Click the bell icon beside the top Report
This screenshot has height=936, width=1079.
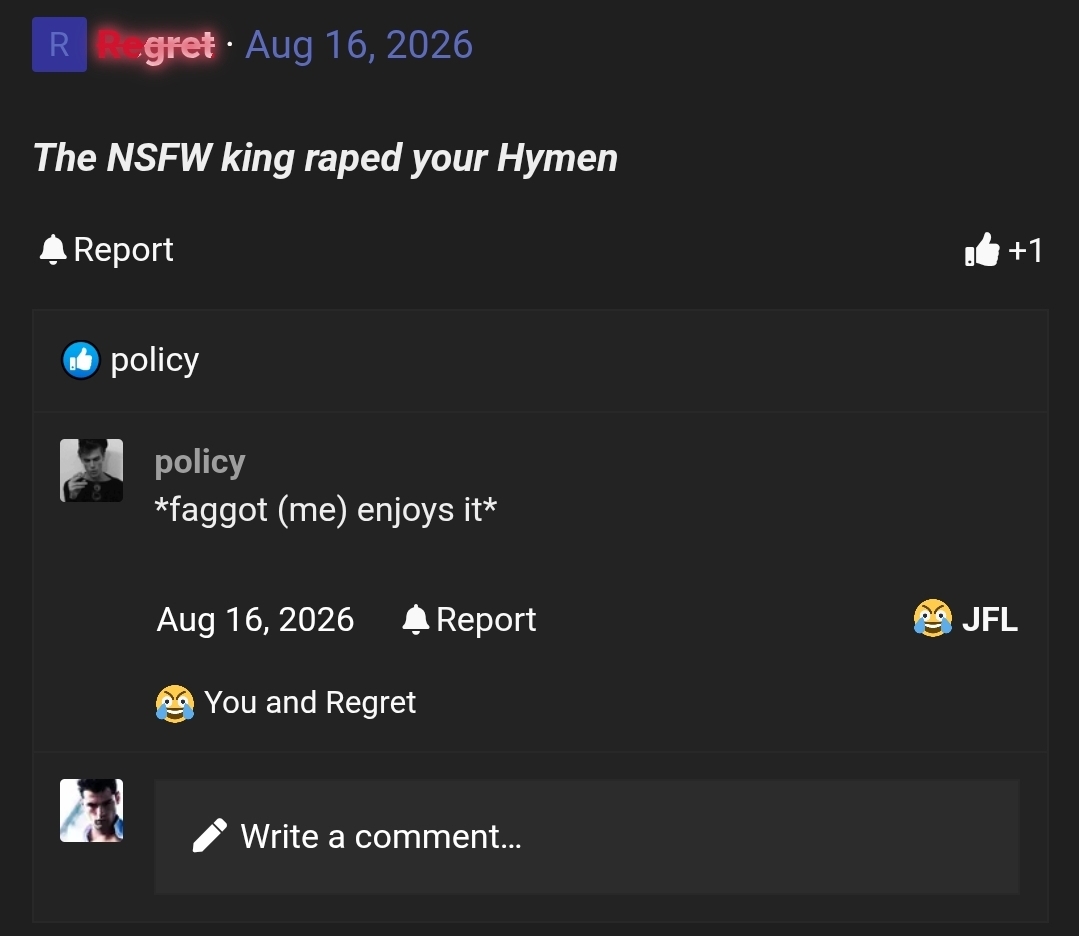[x=53, y=250]
